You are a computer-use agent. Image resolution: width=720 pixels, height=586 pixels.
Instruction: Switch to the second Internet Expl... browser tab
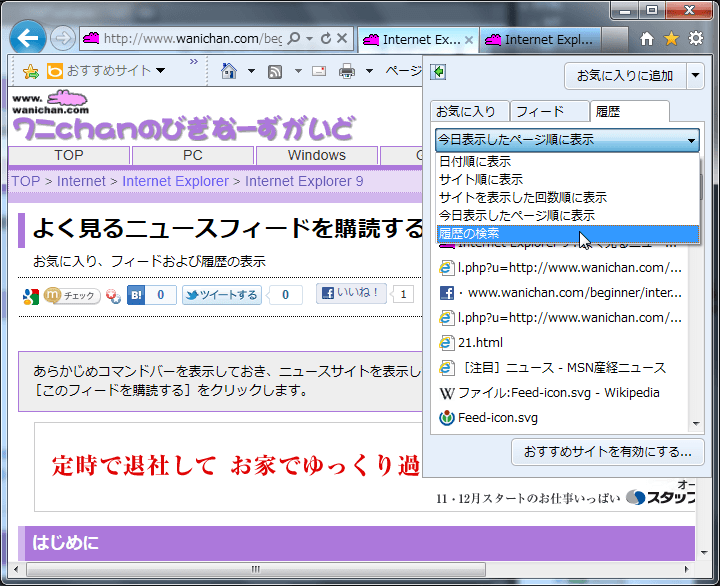(x=540, y=40)
